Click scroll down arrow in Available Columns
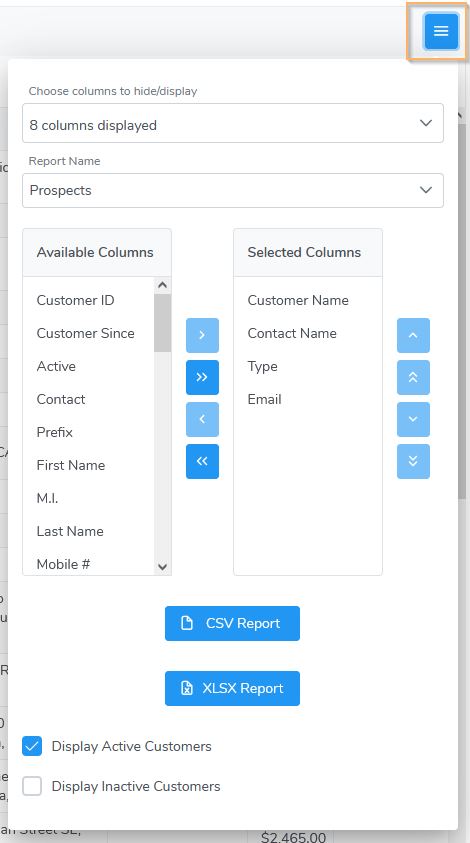Viewport: 470px width, 843px height. [162, 567]
